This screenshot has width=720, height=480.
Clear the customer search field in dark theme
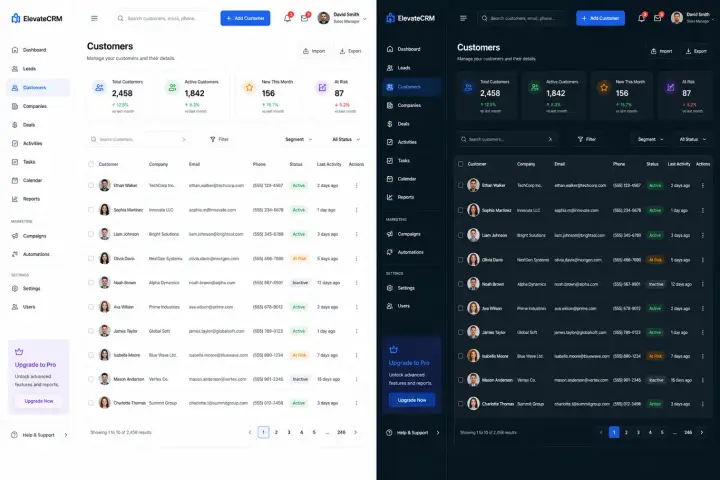[x=550, y=139]
